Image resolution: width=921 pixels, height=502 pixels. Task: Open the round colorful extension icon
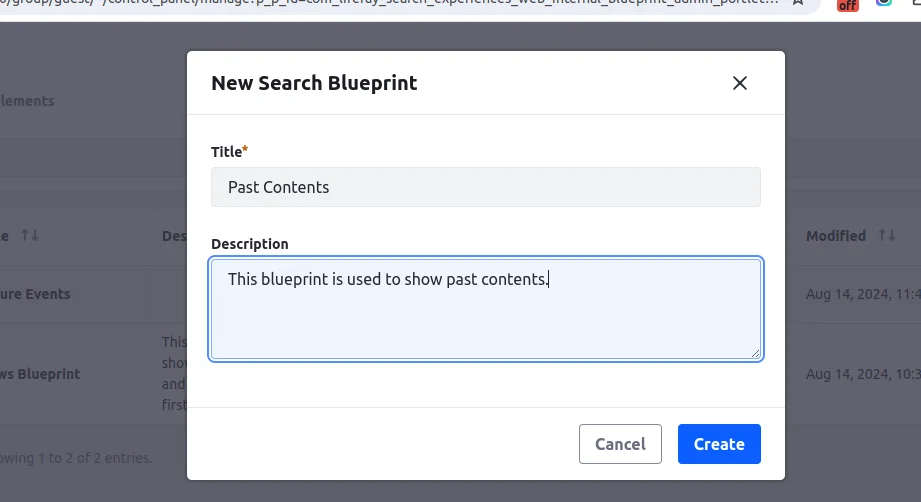(883, 2)
